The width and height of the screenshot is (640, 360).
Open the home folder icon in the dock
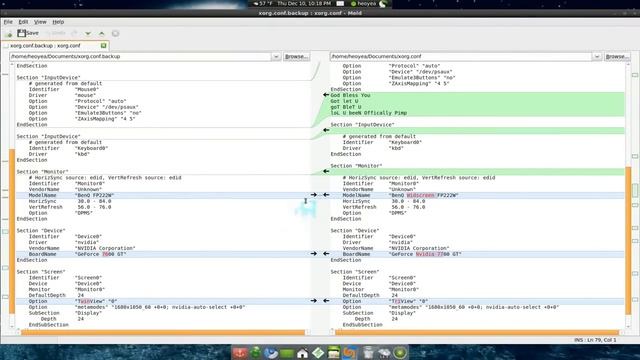[302, 353]
